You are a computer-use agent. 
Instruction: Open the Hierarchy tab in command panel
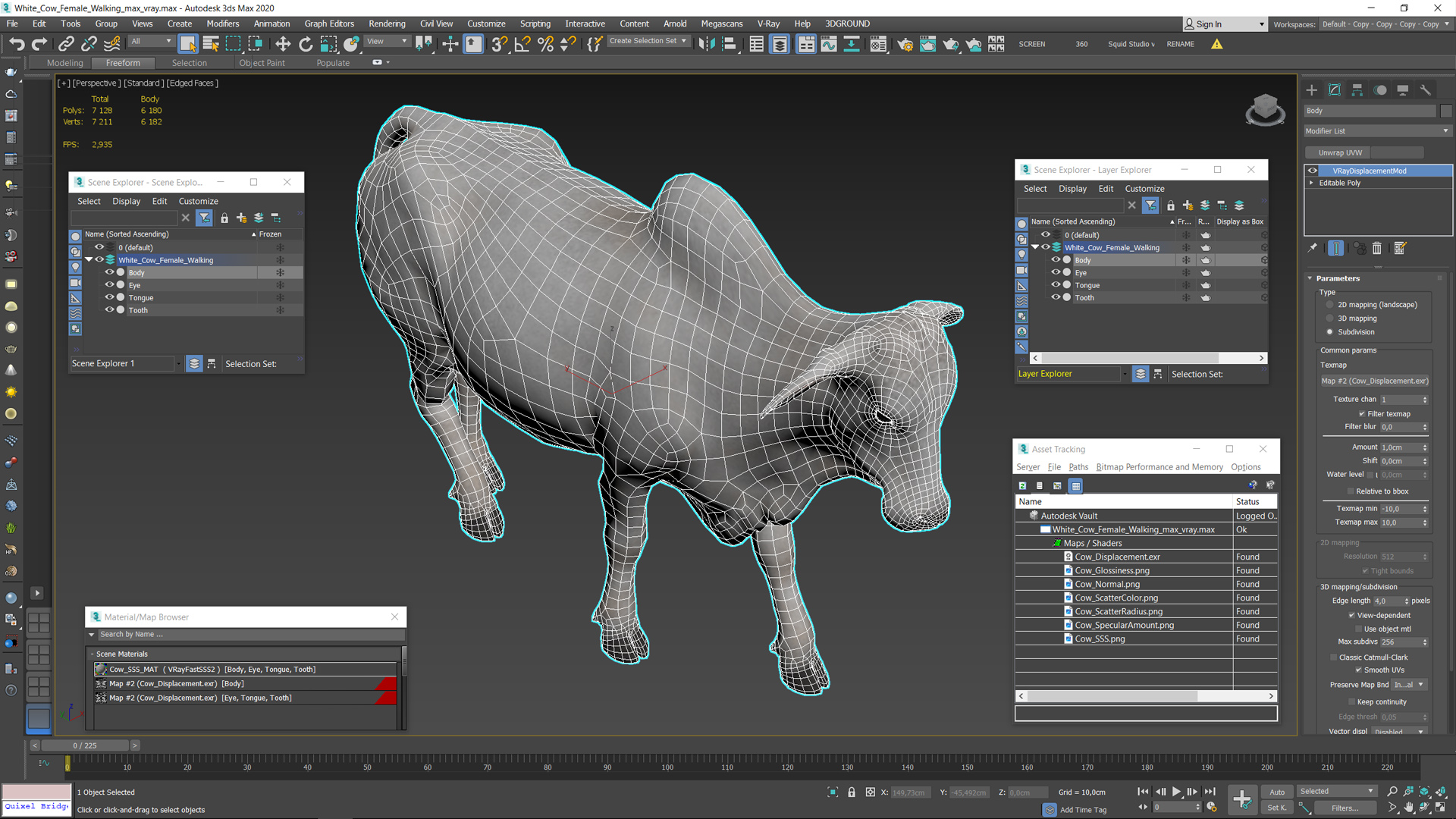tap(1357, 90)
